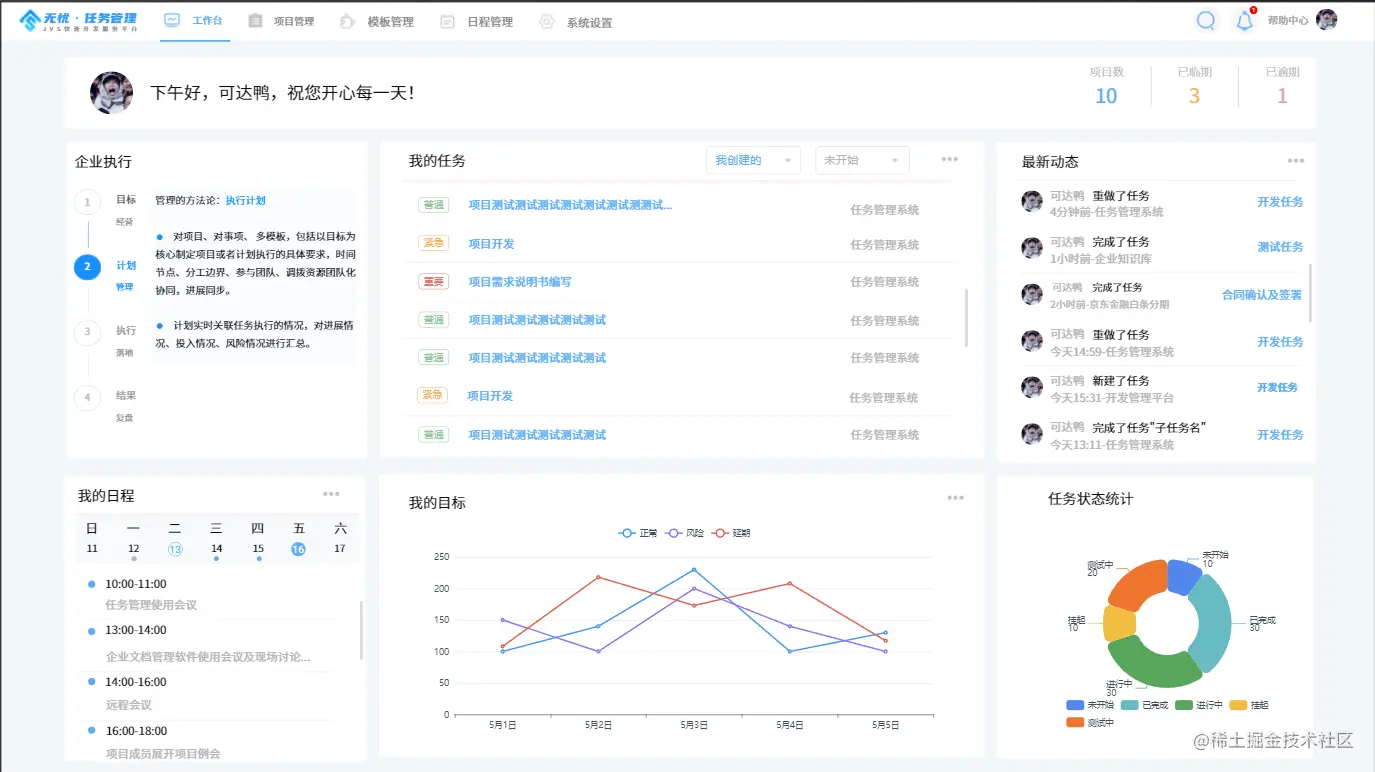
Task: Toggle 测试中 in the task status legend
Action: click(x=1091, y=722)
